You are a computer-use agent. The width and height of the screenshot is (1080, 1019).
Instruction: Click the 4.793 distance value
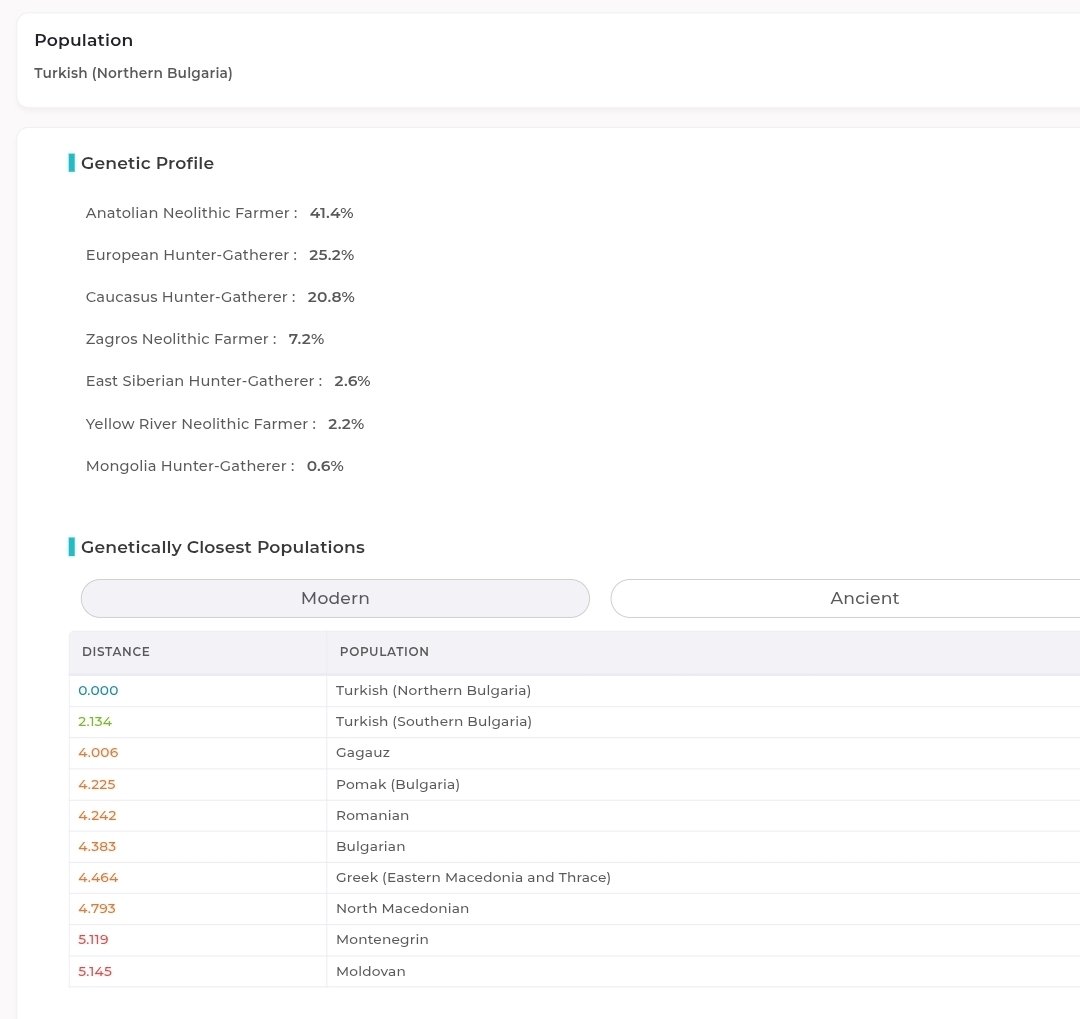pos(96,908)
